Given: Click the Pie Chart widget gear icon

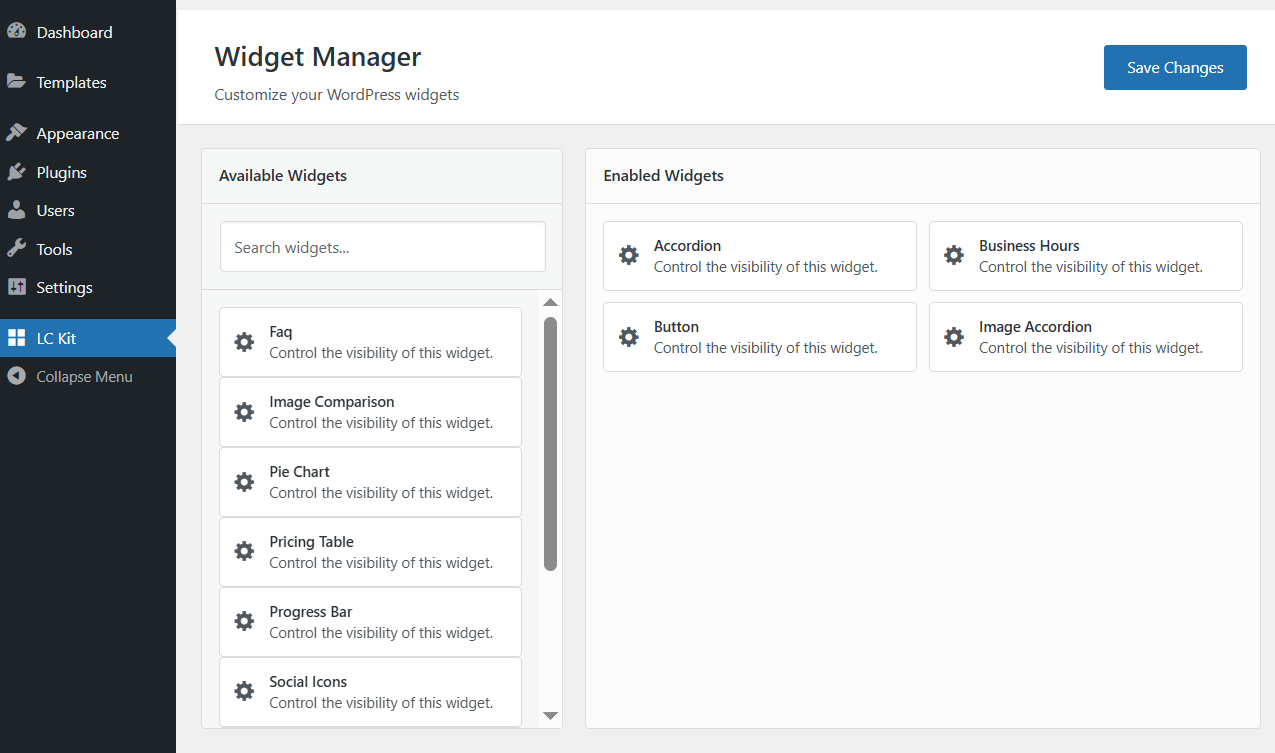Looking at the screenshot, I should [244, 482].
